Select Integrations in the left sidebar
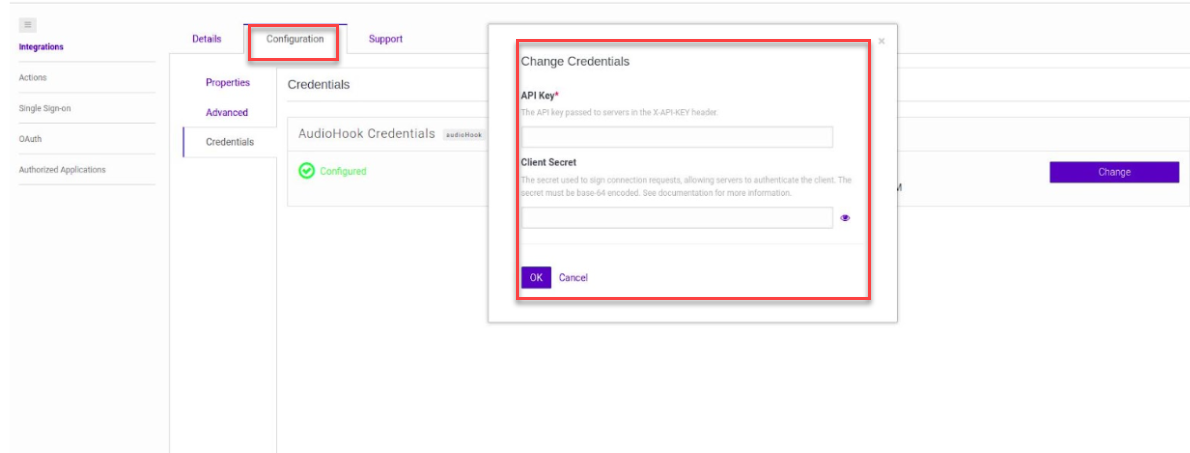Image resolution: width=1190 pixels, height=453 pixels. tap(41, 47)
